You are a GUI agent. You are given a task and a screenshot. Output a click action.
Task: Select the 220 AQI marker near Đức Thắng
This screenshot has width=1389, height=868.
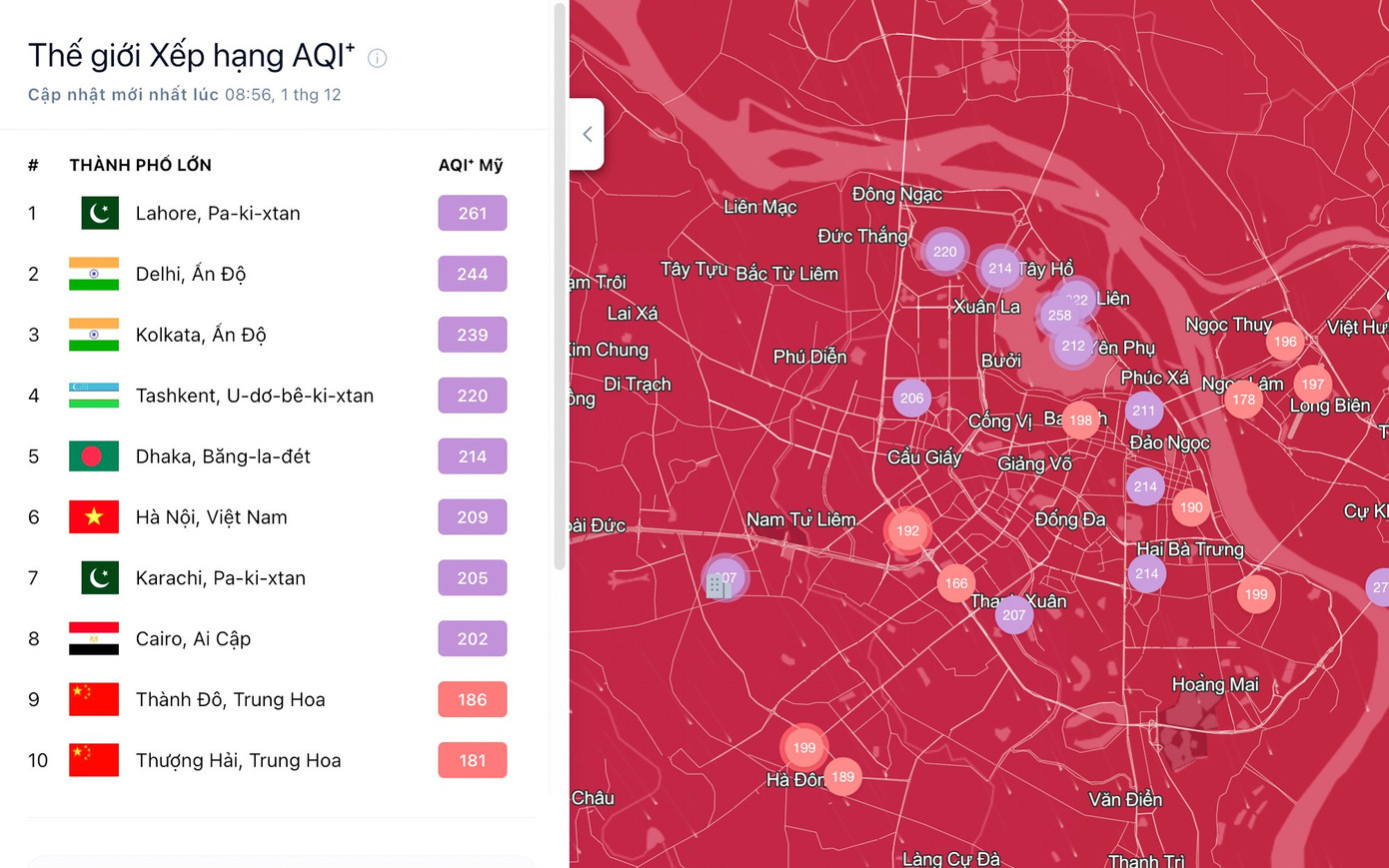(x=944, y=252)
